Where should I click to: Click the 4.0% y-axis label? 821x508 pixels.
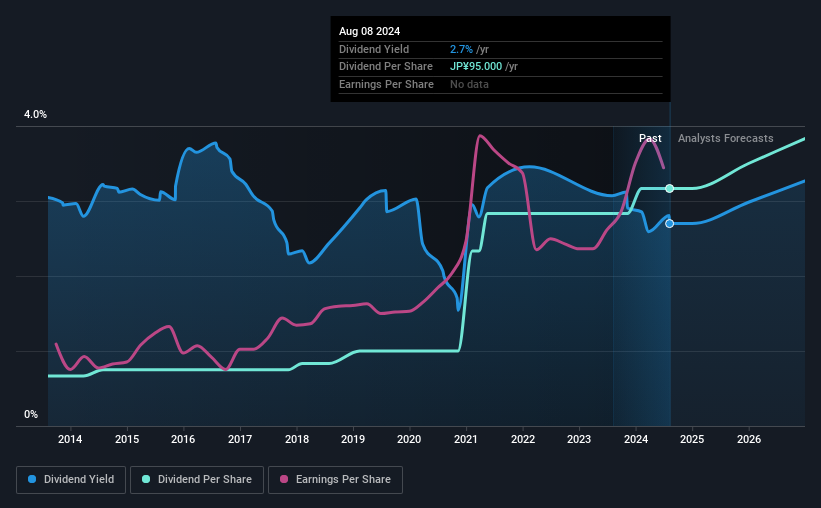pos(35,114)
